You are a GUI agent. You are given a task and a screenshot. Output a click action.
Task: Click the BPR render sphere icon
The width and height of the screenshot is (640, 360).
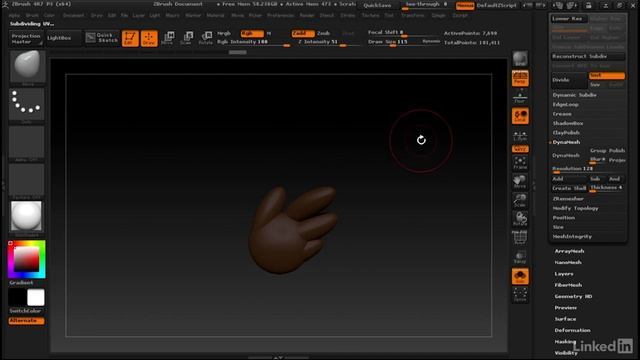point(520,59)
